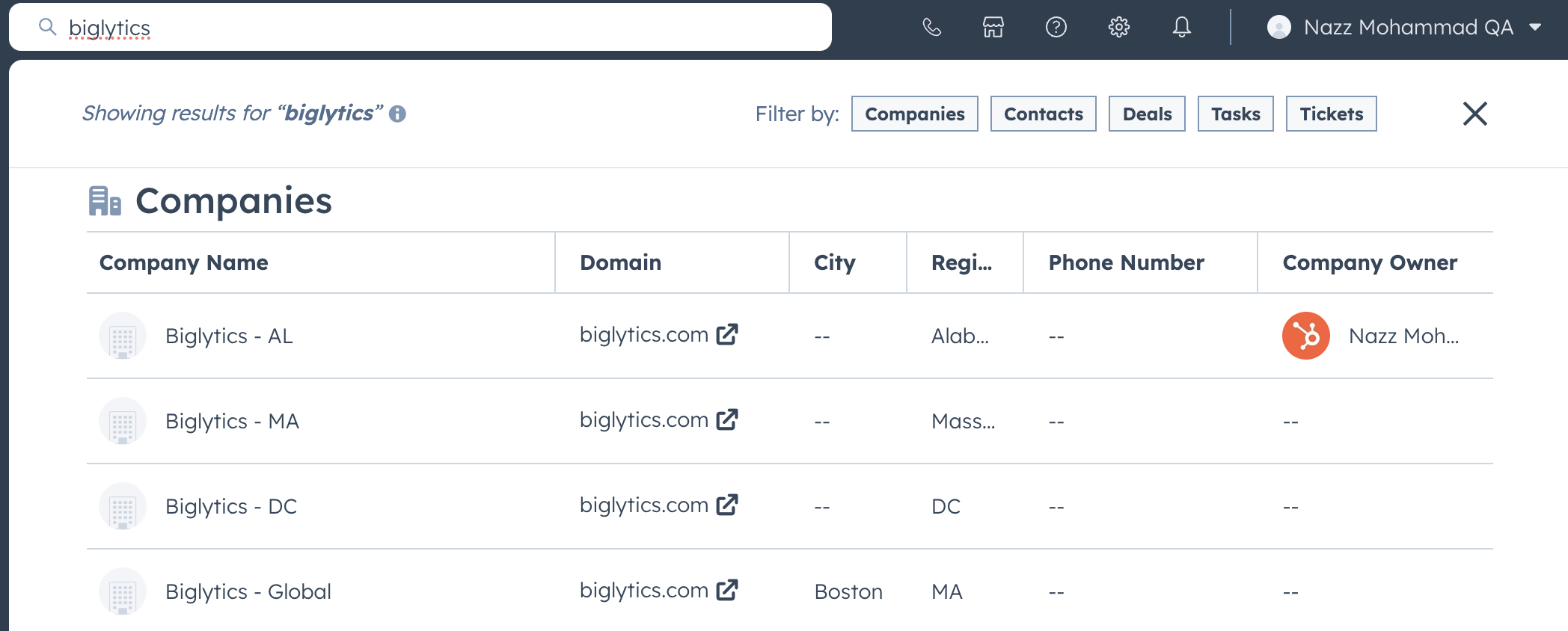
Task: Open external link icon for Biglytics - AL domain
Action: coord(727,334)
